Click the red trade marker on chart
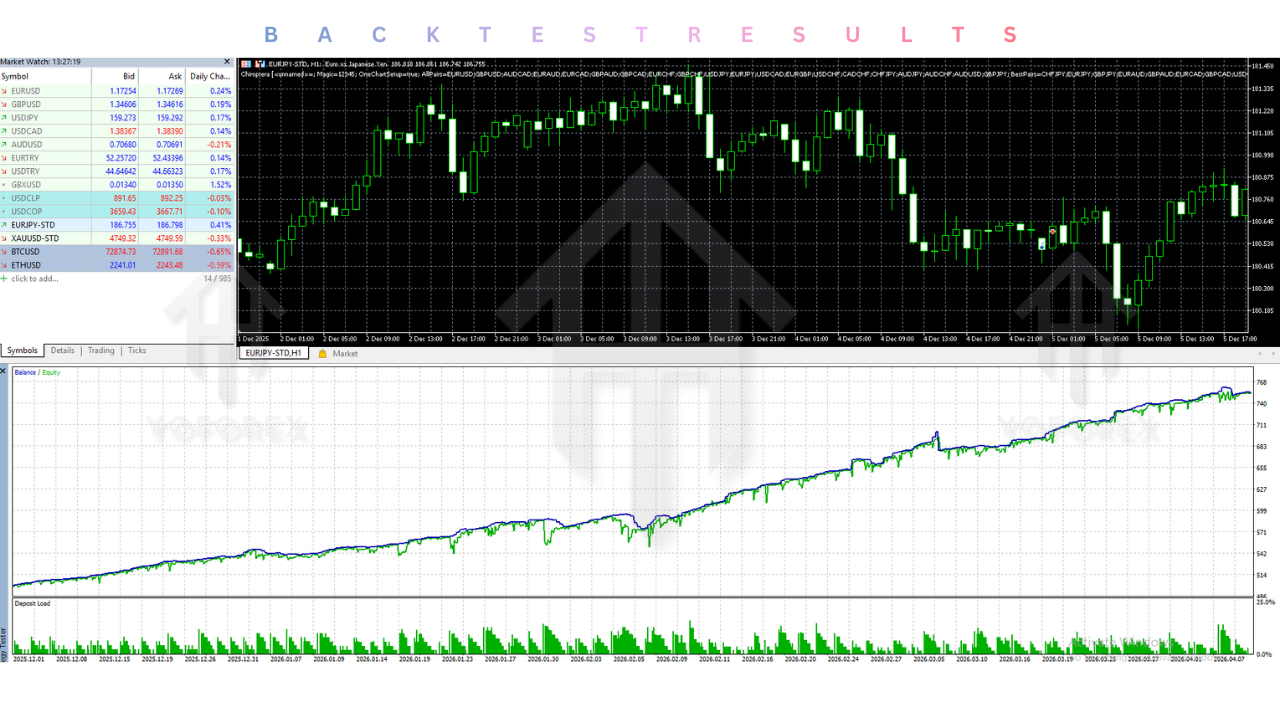This screenshot has width=1280, height=720. [x=1052, y=231]
